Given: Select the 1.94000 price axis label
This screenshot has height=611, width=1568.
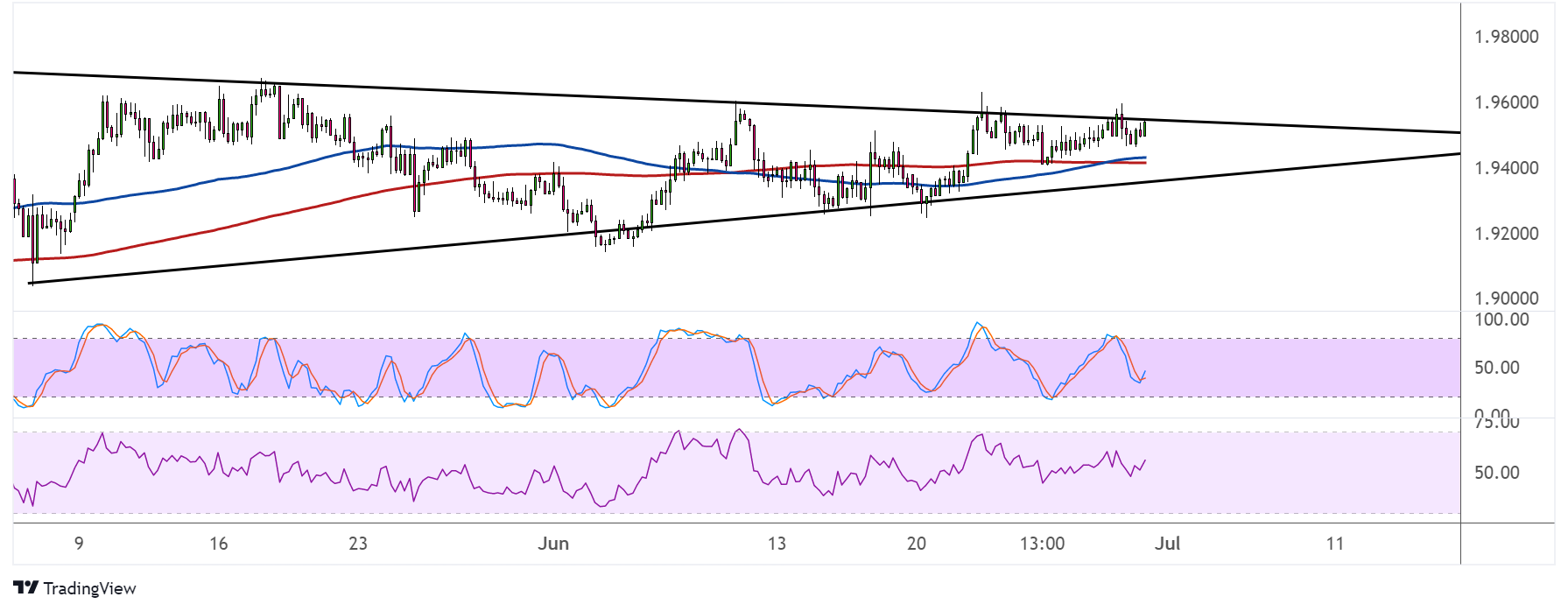Looking at the screenshot, I should [1506, 168].
